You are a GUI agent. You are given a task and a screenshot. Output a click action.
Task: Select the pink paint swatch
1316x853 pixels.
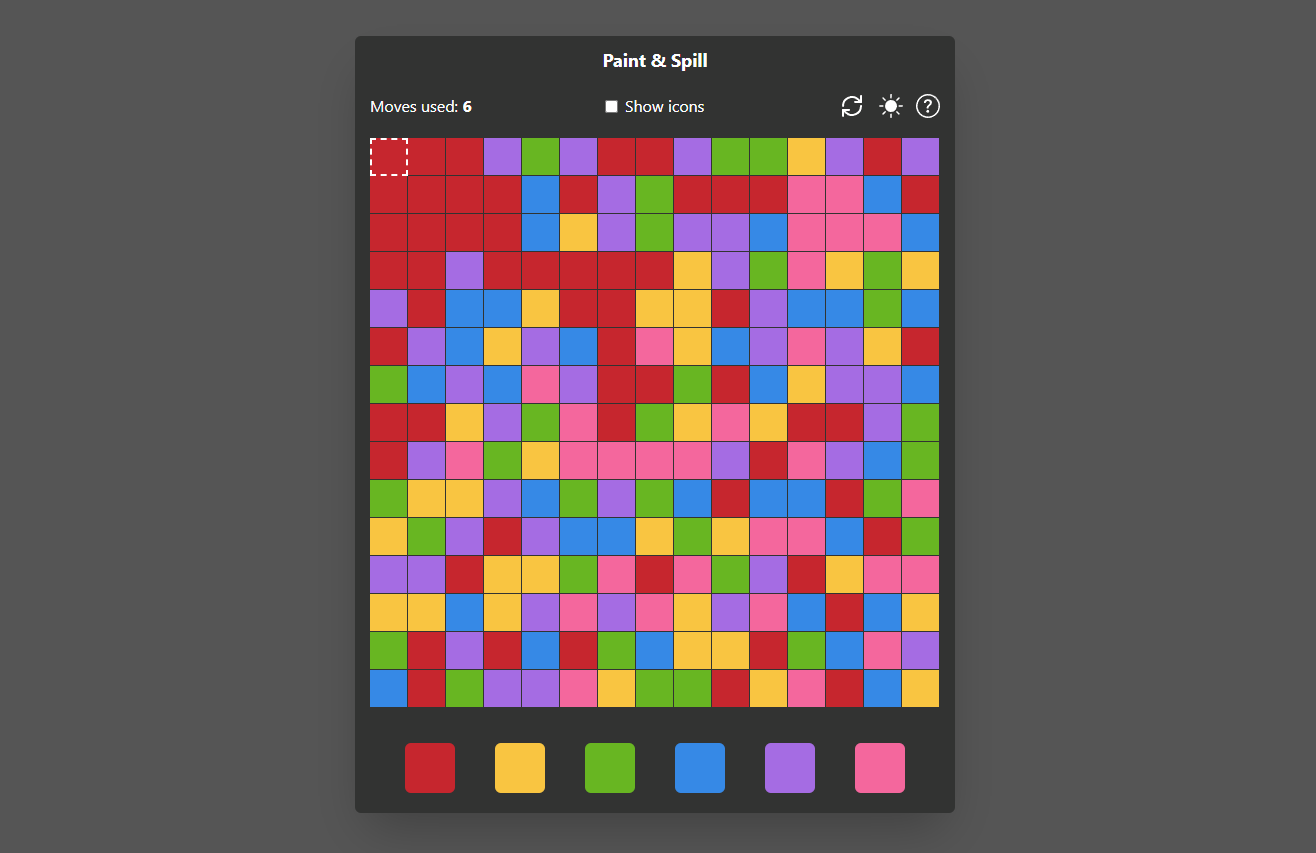click(880, 768)
